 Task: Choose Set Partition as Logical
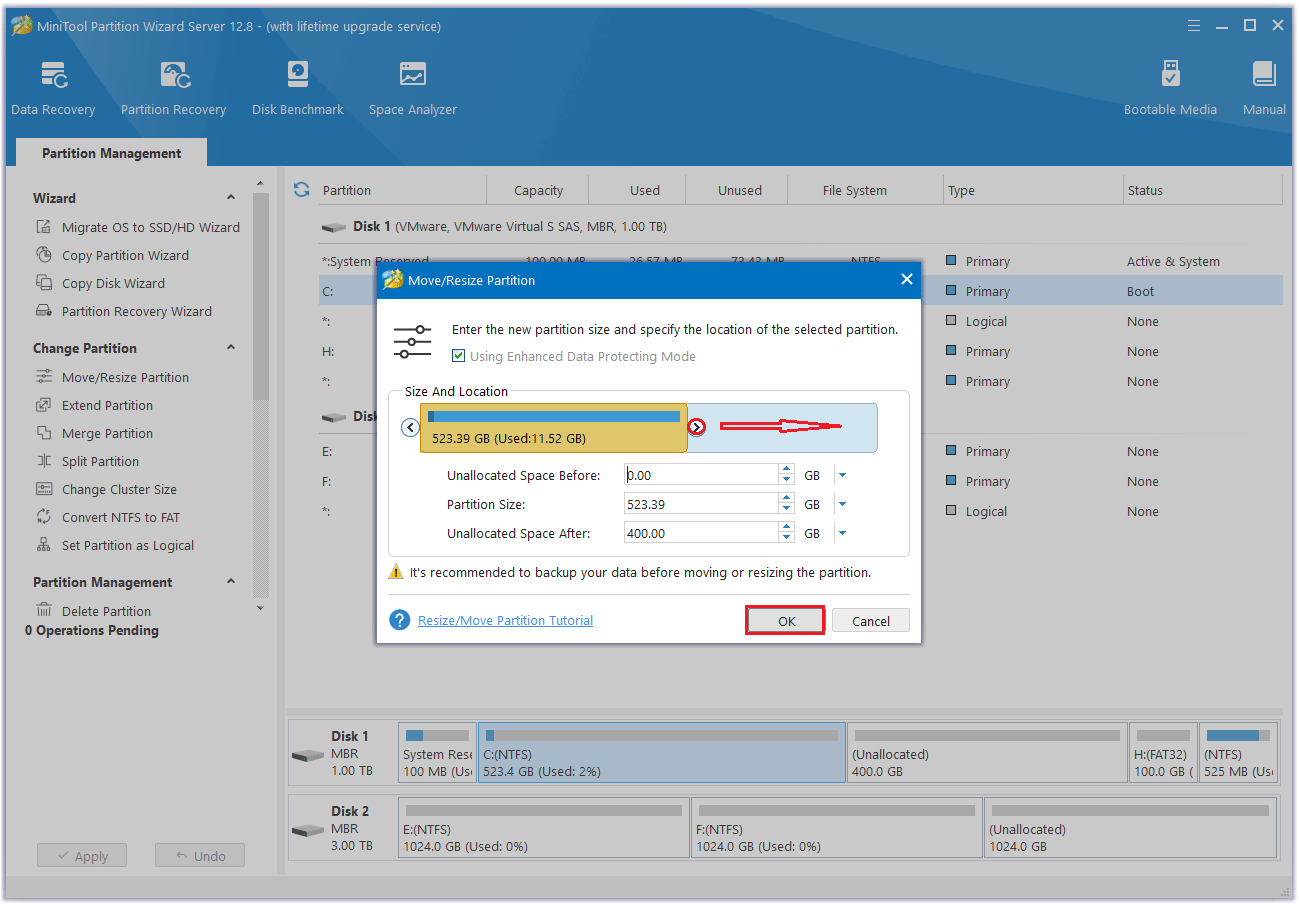tap(115, 545)
